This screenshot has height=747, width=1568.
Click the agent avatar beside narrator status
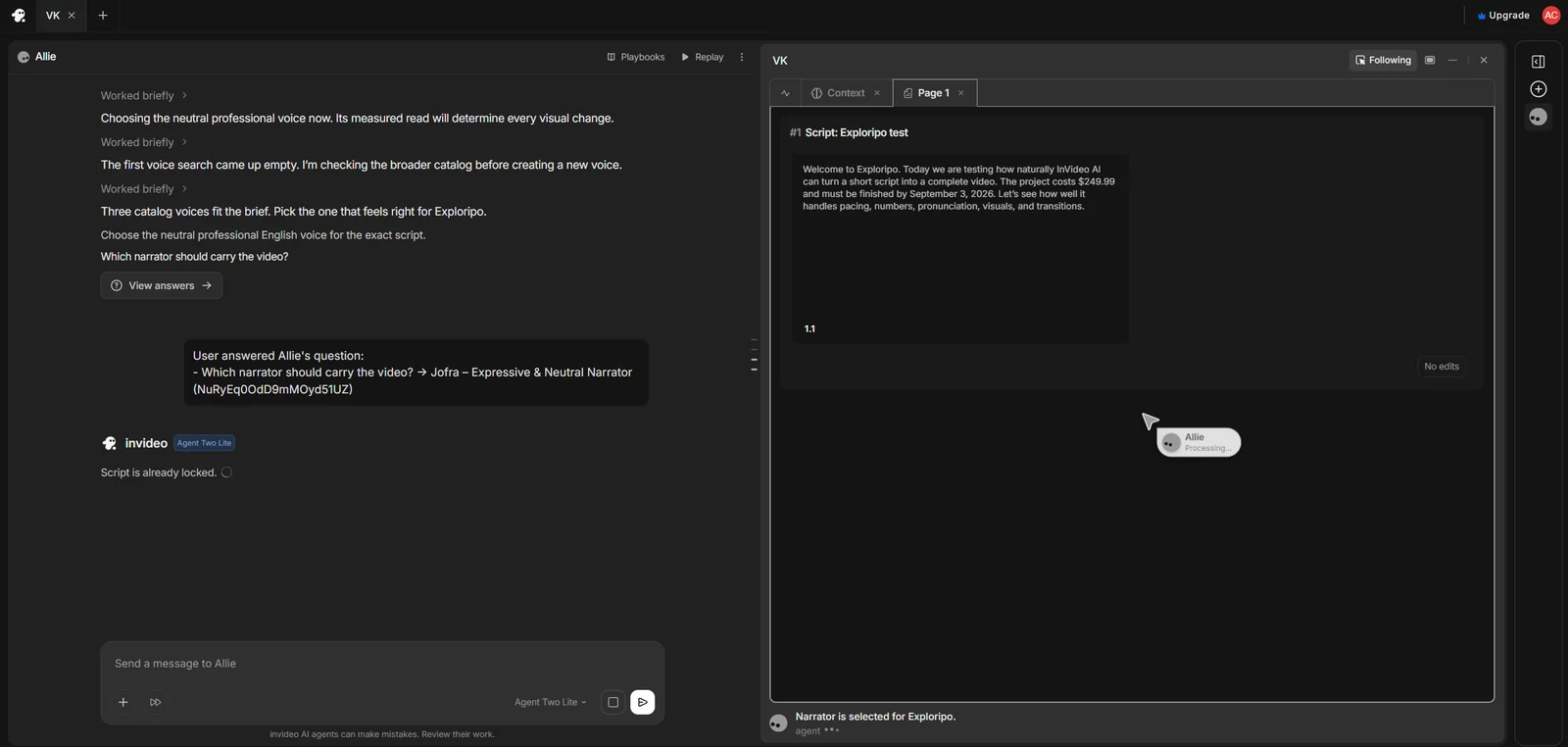[x=779, y=723]
